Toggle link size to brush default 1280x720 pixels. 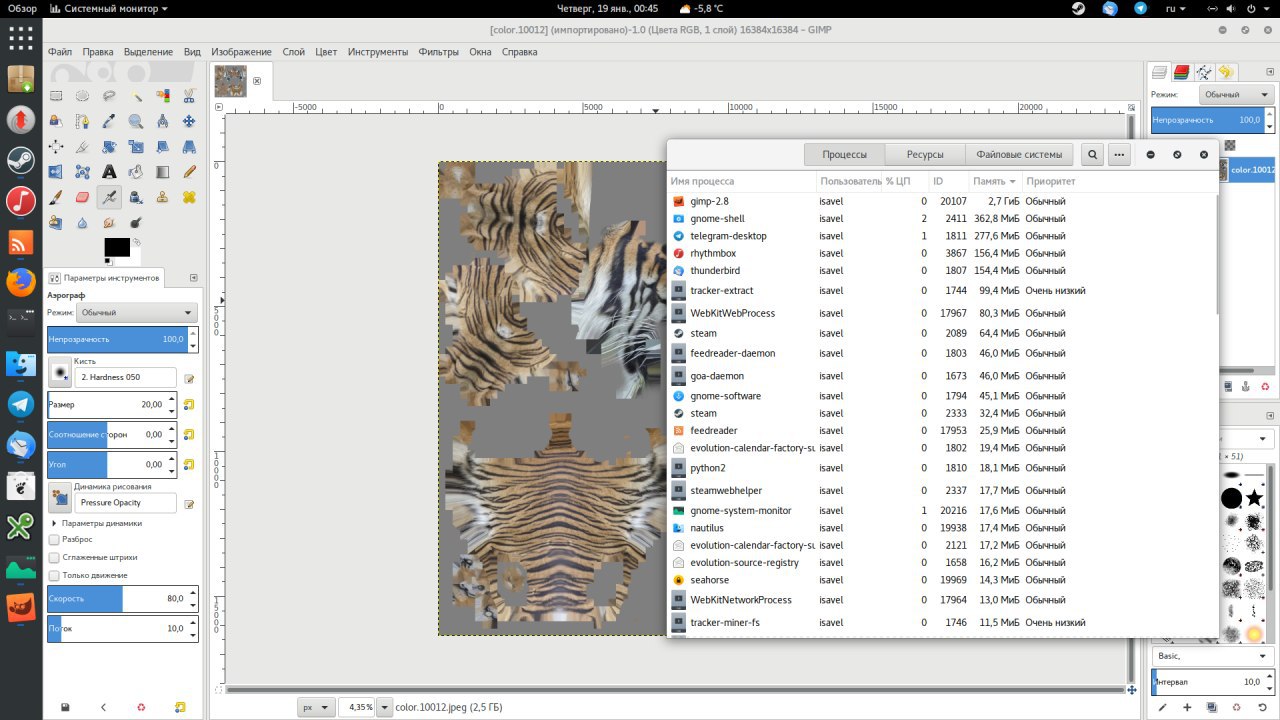[189, 405]
